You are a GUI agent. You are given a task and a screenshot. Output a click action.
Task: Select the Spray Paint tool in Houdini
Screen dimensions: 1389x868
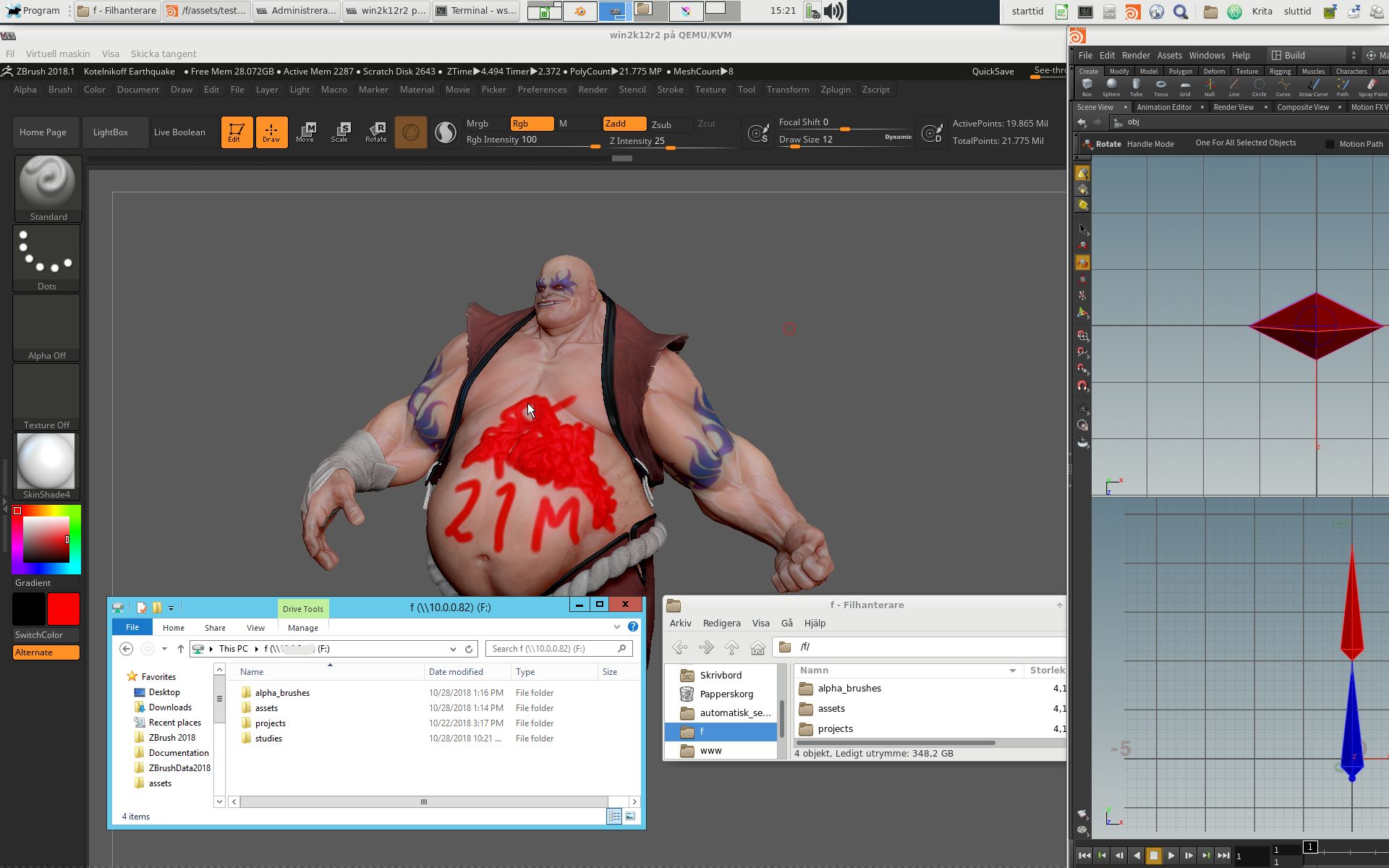1372,88
